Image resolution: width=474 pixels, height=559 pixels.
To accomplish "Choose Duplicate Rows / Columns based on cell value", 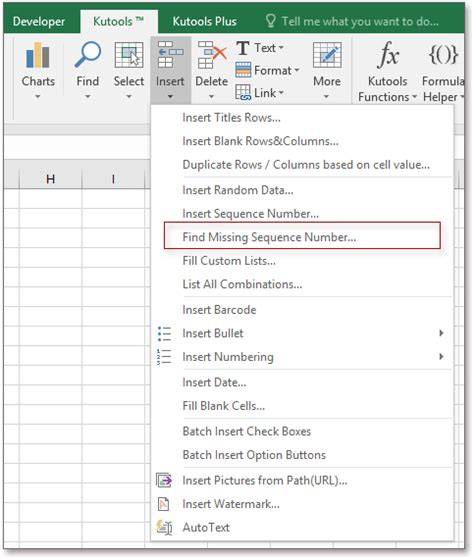I will point(302,165).
